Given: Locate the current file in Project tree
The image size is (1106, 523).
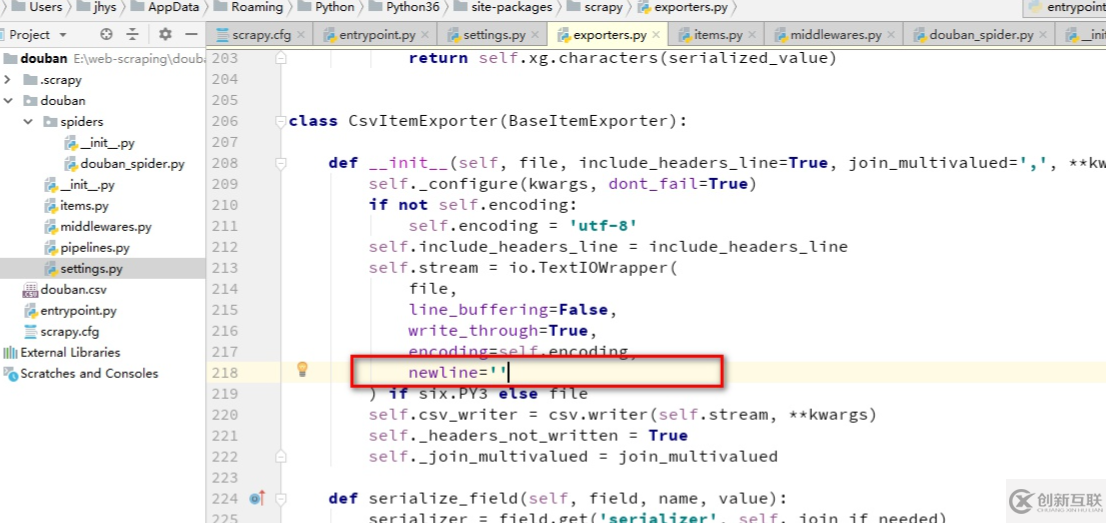Looking at the screenshot, I should click(x=106, y=35).
